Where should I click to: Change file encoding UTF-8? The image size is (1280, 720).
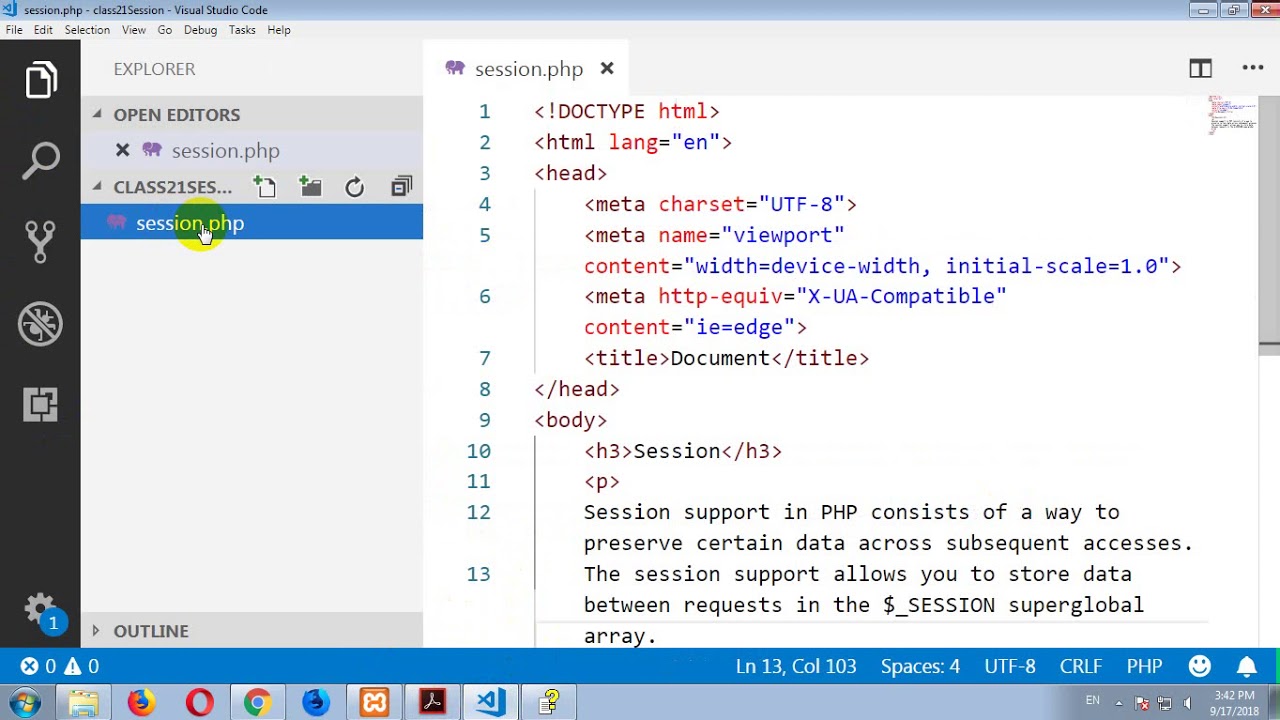(x=1010, y=666)
